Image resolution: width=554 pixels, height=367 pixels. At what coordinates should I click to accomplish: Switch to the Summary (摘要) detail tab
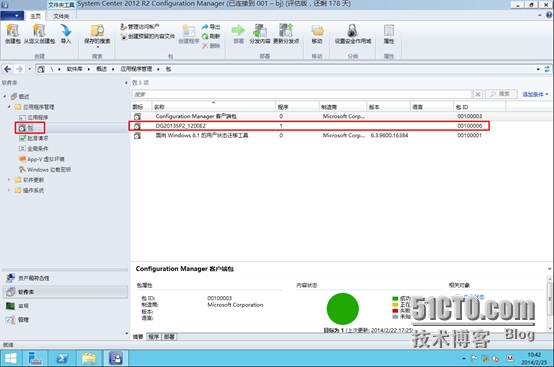tap(138, 337)
